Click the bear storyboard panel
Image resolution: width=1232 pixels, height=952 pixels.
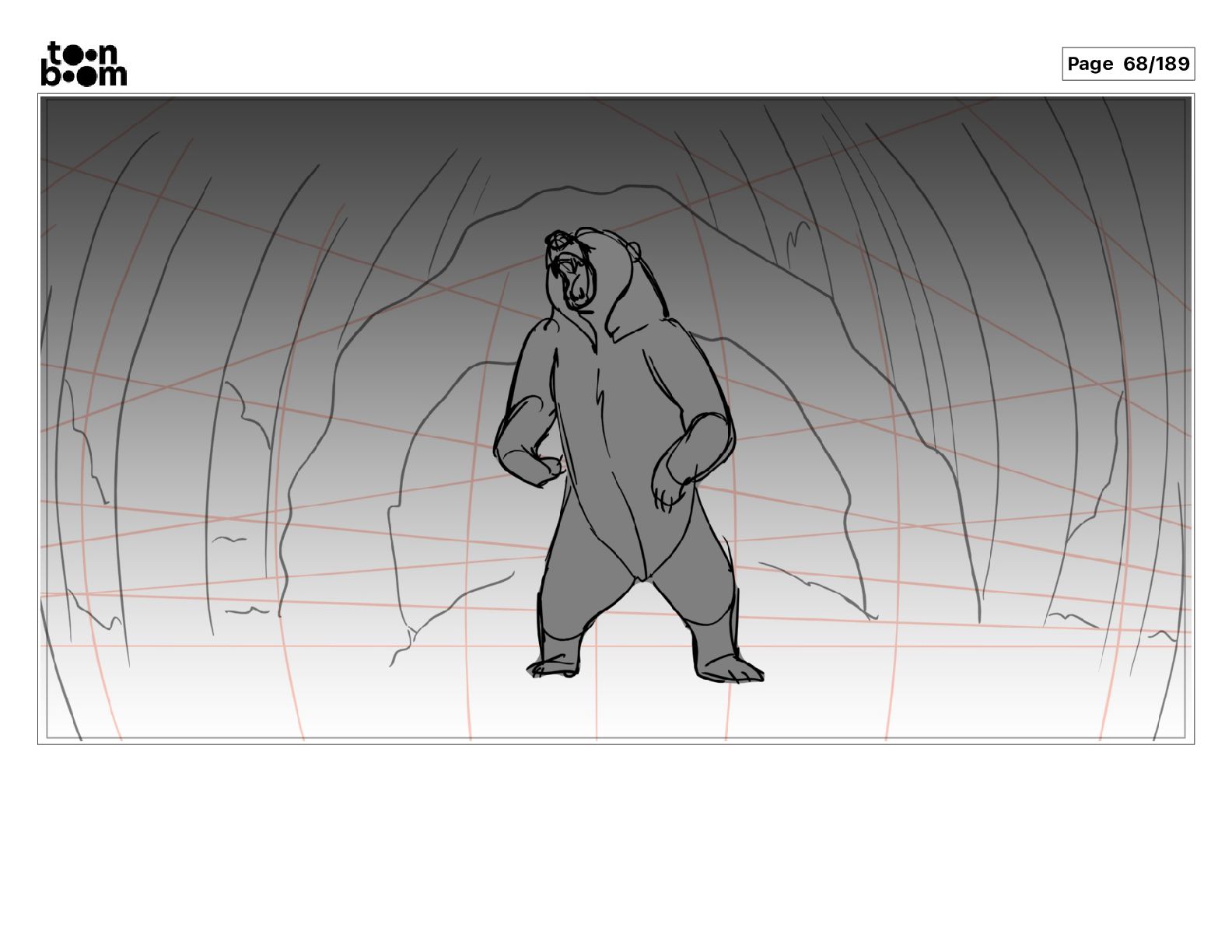pyautogui.click(x=616, y=419)
